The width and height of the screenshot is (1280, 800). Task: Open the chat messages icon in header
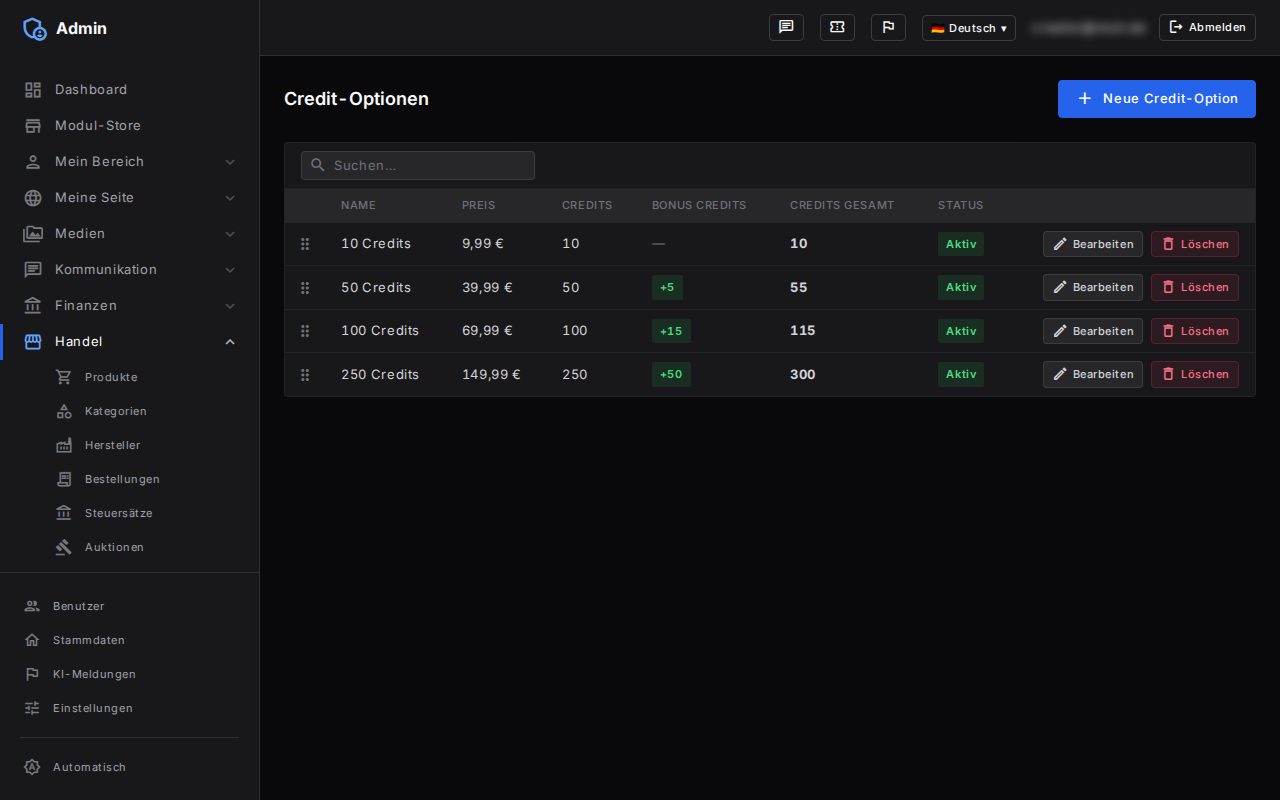786,27
